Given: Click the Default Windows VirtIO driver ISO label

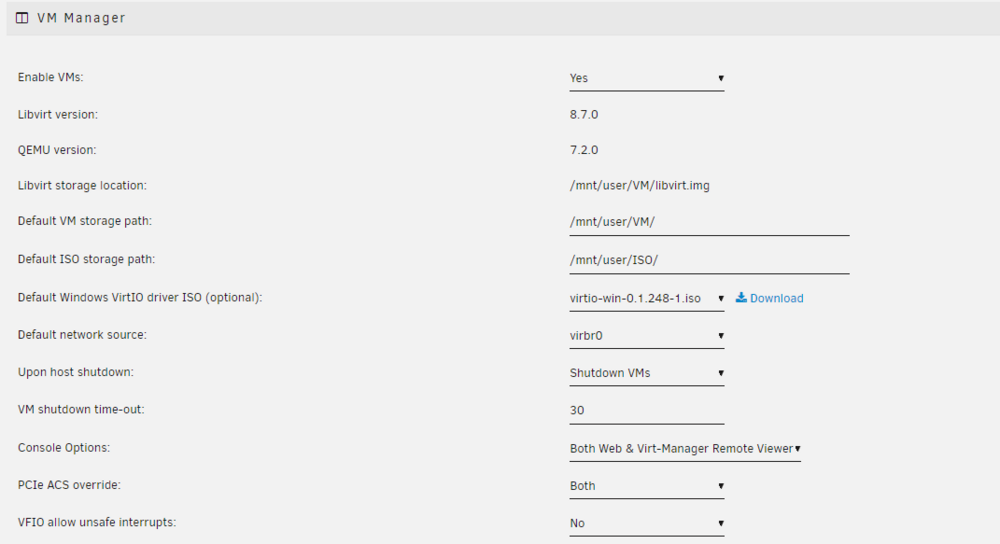Looking at the screenshot, I should [x=140, y=298].
